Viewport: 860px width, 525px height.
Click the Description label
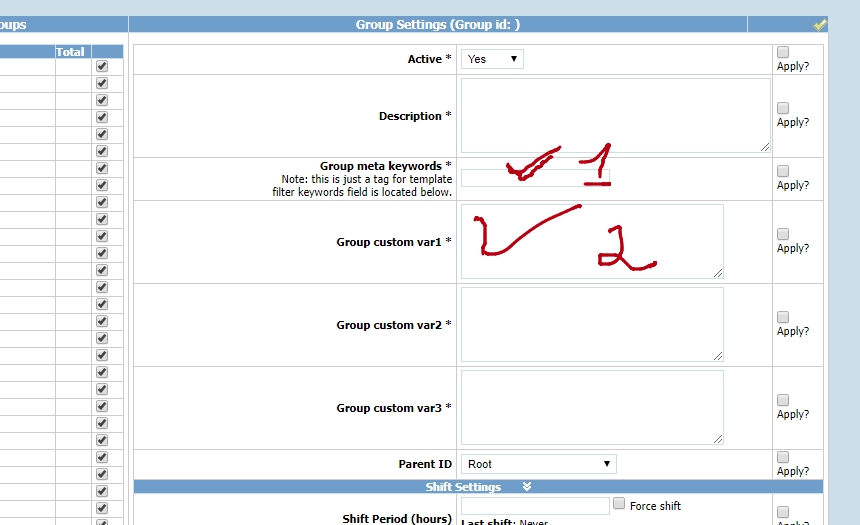415,116
